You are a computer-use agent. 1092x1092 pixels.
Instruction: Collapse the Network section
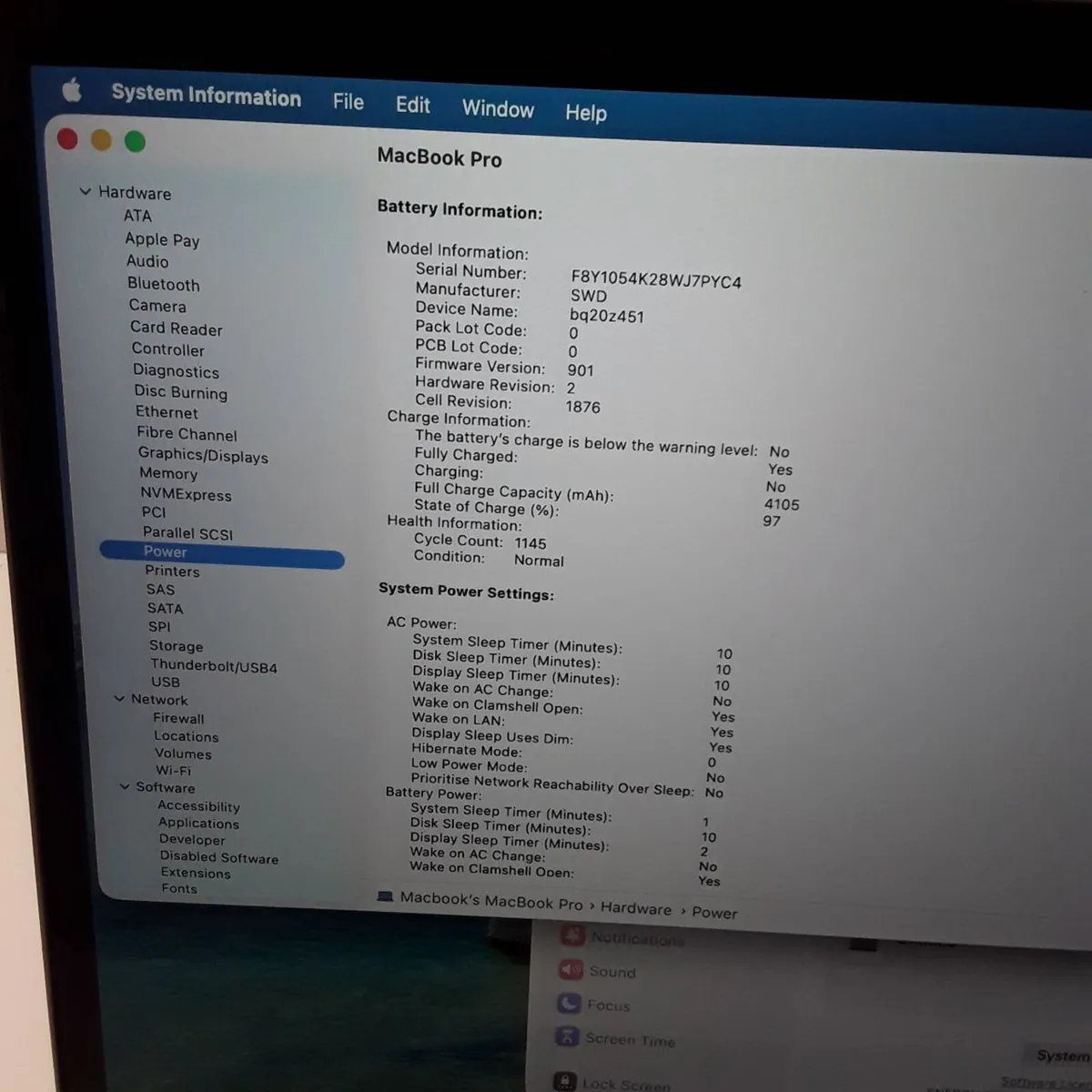click(119, 699)
